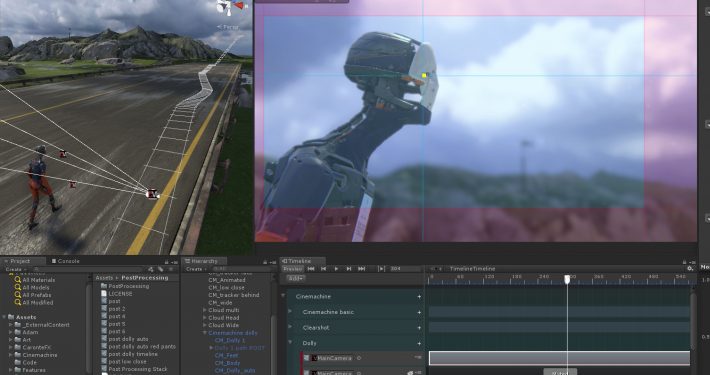The width and height of the screenshot is (710, 375).
Task: Play the Timeline
Action: (336, 269)
